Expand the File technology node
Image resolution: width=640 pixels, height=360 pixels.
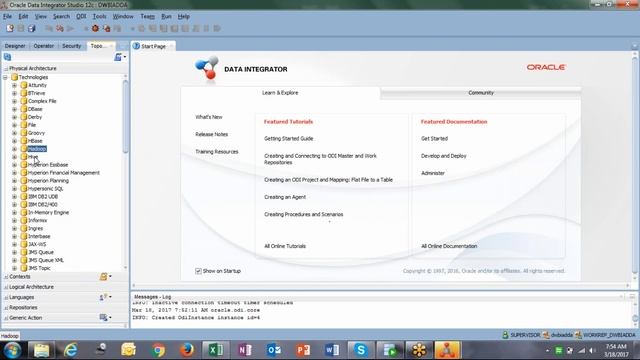tap(14, 125)
